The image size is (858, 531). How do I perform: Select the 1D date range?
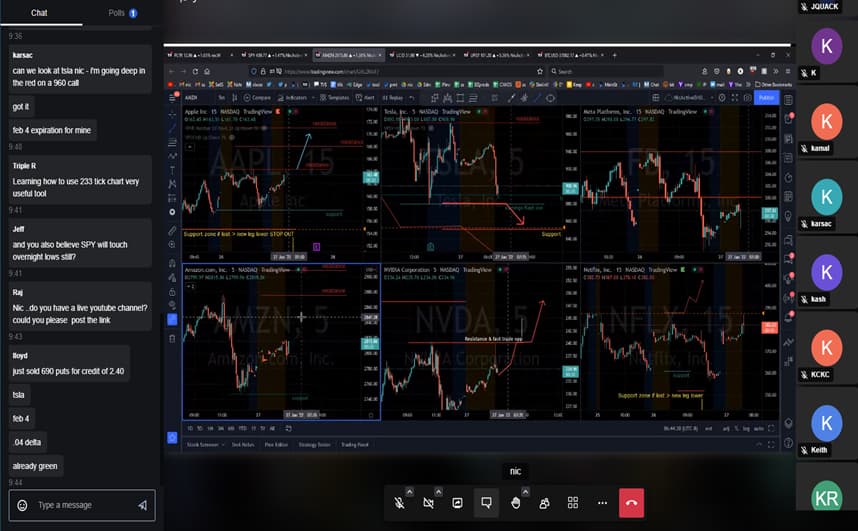click(190, 428)
